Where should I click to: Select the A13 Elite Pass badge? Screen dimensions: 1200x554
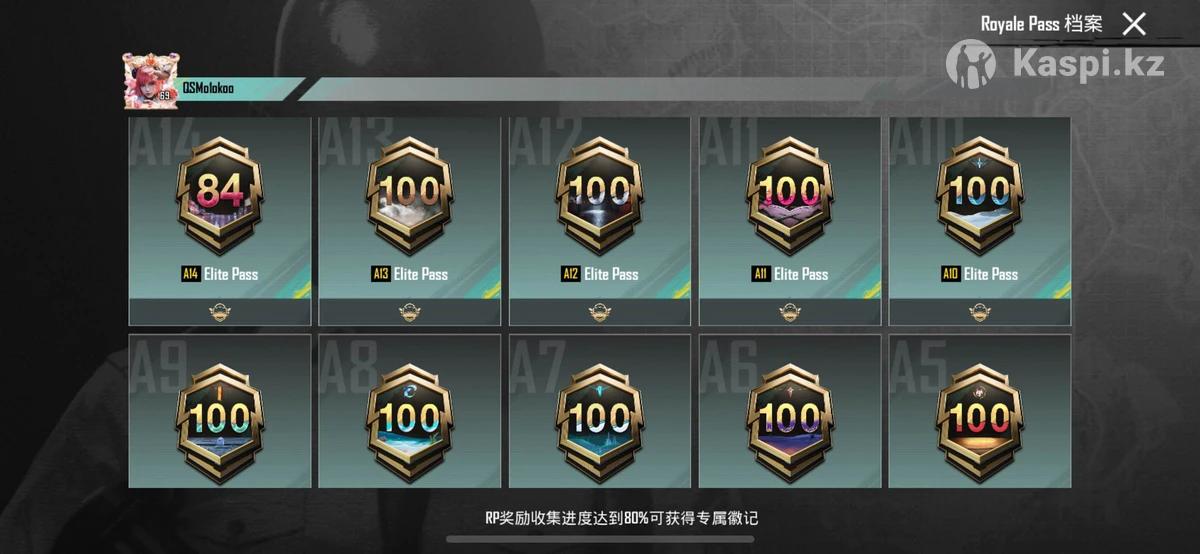409,193
